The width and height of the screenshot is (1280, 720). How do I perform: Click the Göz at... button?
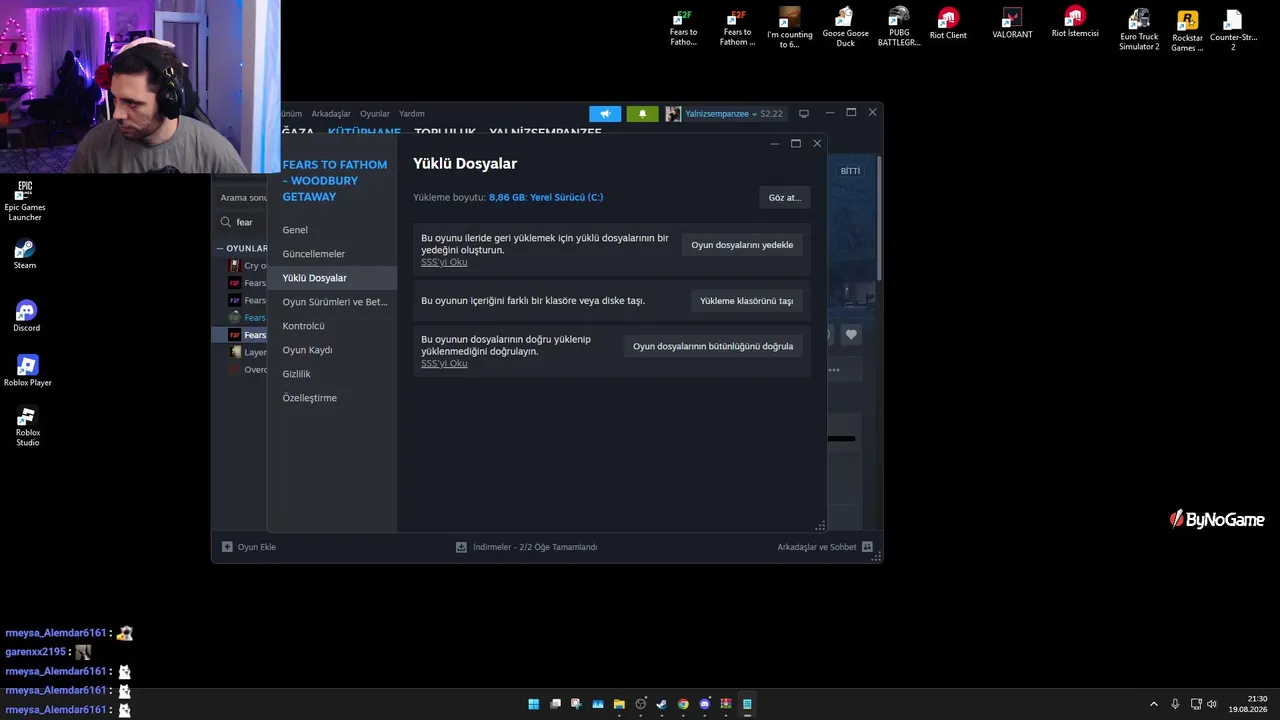784,198
